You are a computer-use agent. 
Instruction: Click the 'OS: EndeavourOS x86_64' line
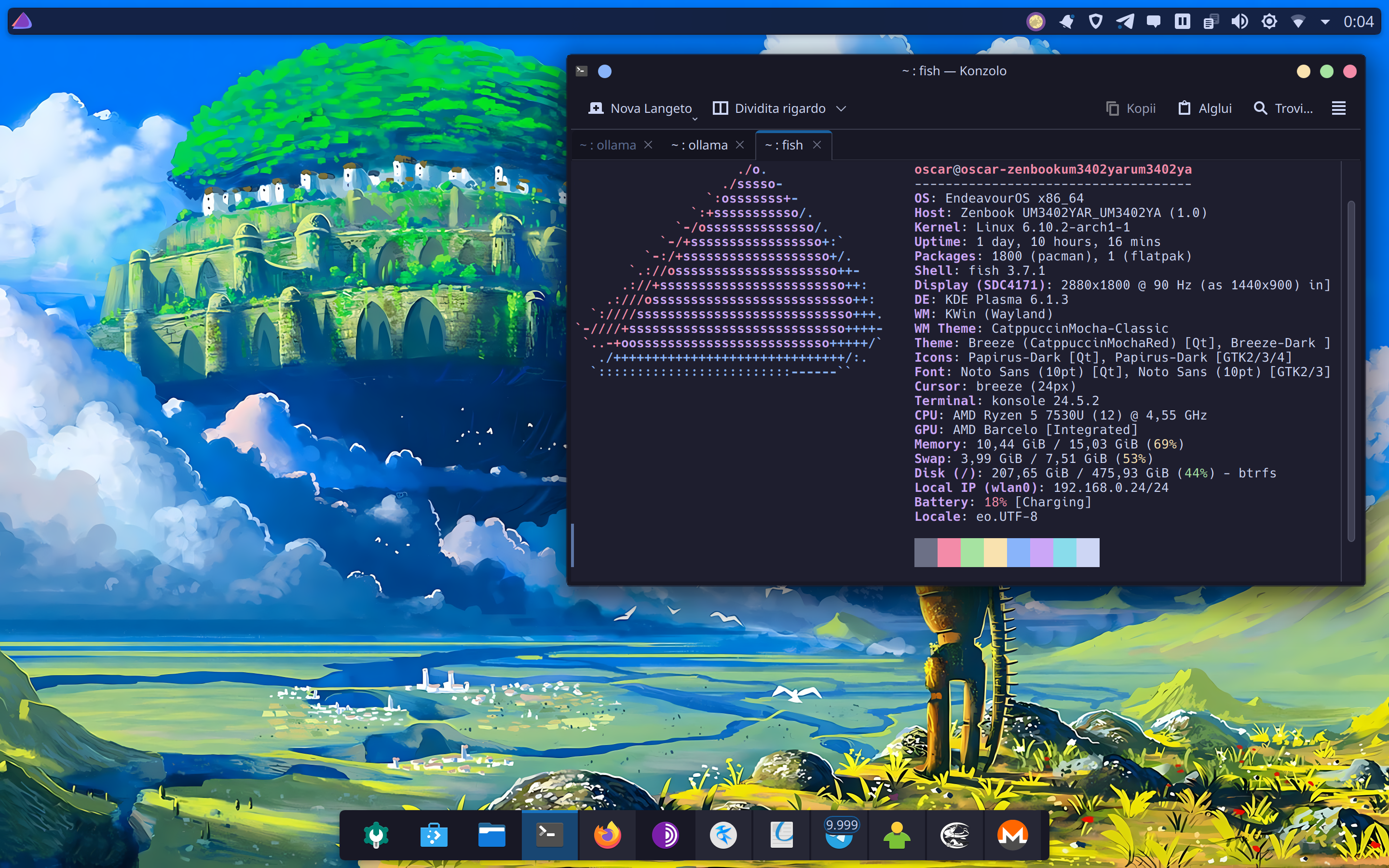(x=999, y=198)
